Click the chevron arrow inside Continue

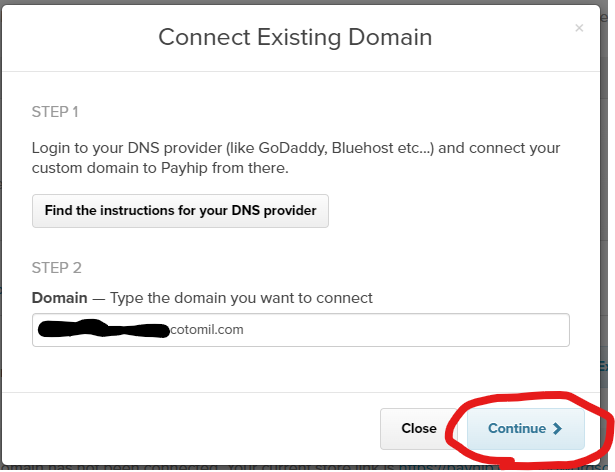(x=557, y=429)
